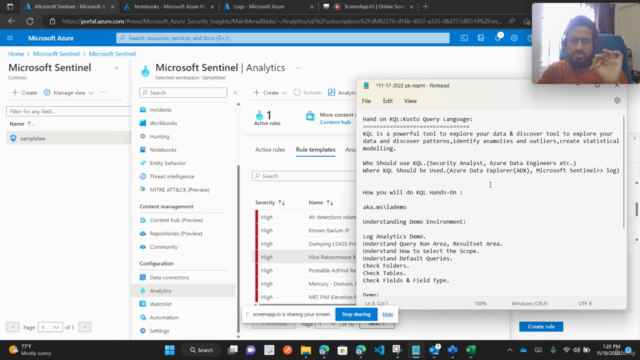Click the Create rule button
Screen dimensions: 640x360
tap(541, 327)
